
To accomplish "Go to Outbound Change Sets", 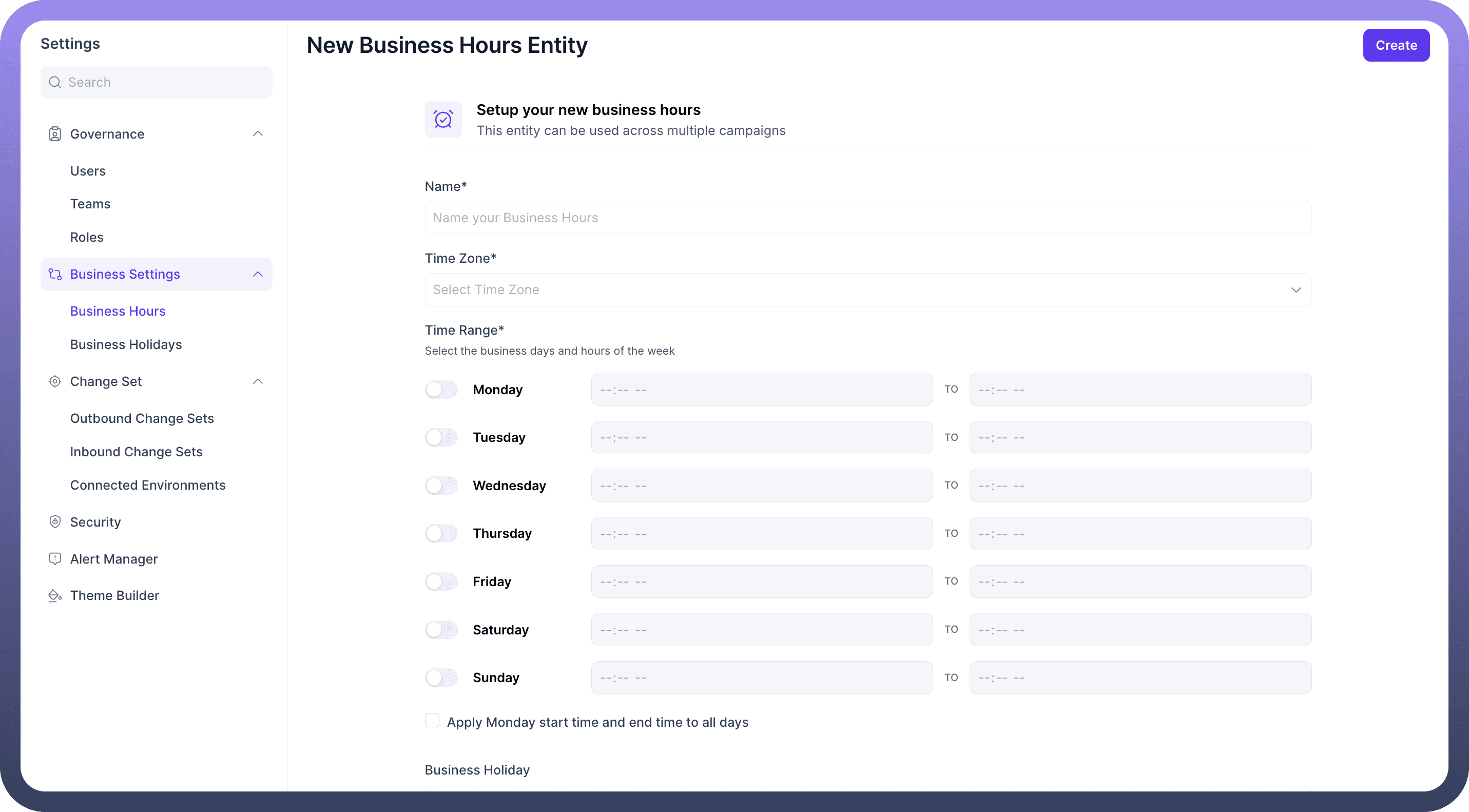I will coord(142,418).
